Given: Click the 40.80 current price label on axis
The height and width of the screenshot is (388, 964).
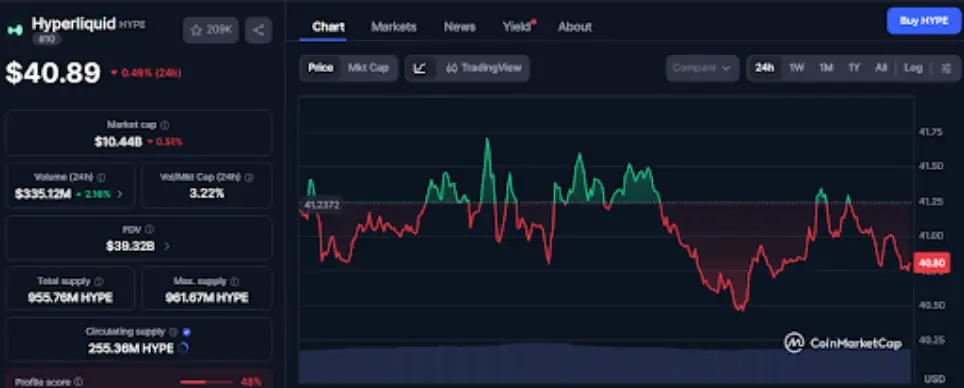Looking at the screenshot, I should pyautogui.click(x=931, y=263).
